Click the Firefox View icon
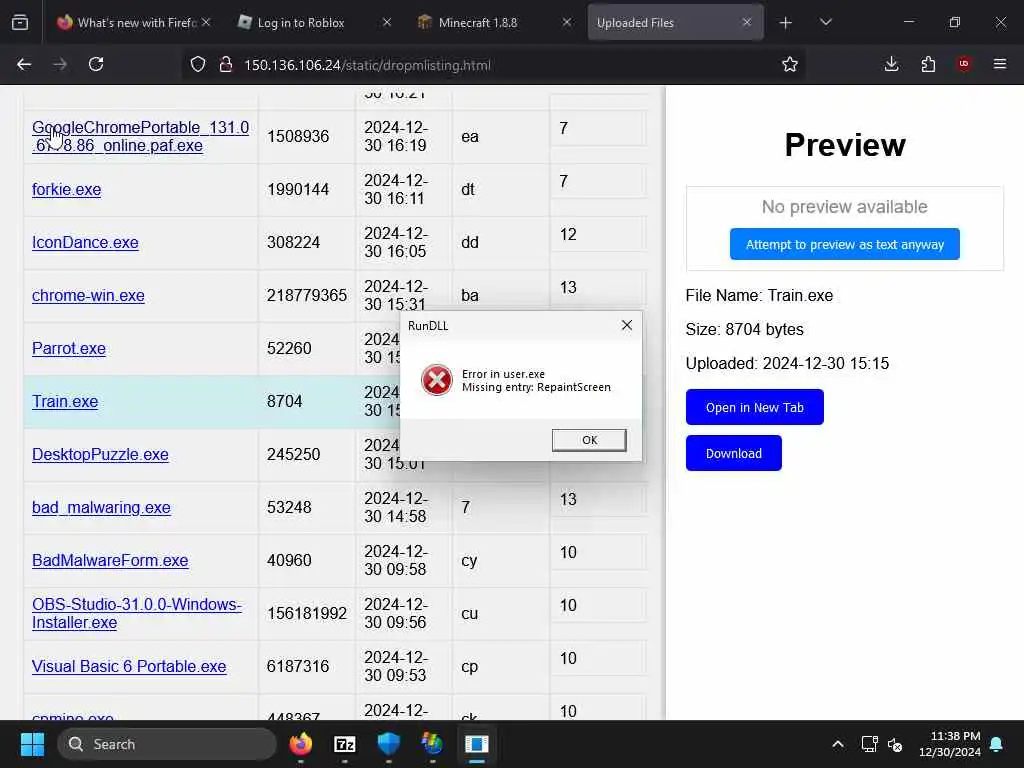This screenshot has height=768, width=1024. tap(20, 22)
